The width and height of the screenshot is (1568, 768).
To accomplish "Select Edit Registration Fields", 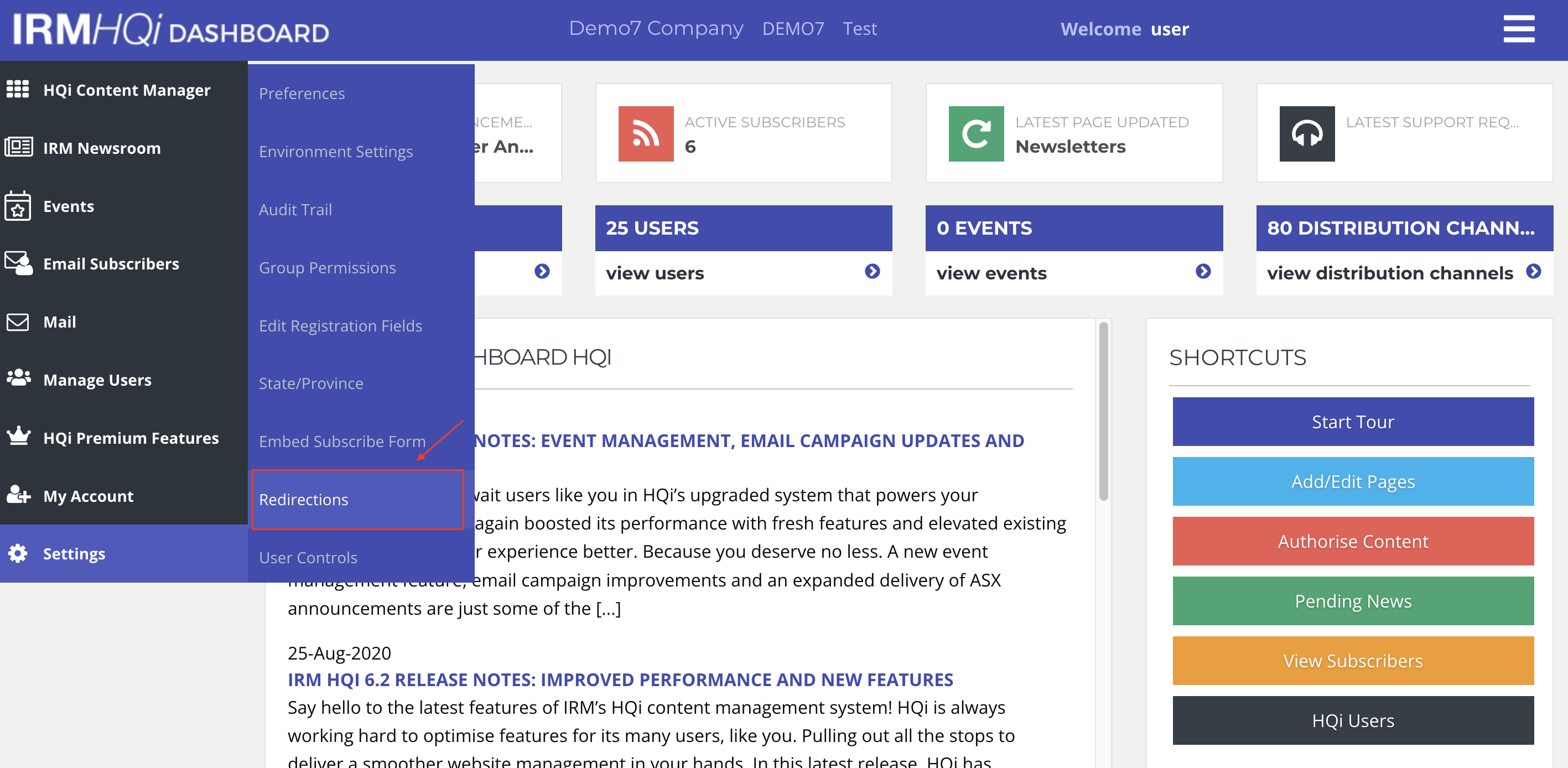I will point(340,325).
